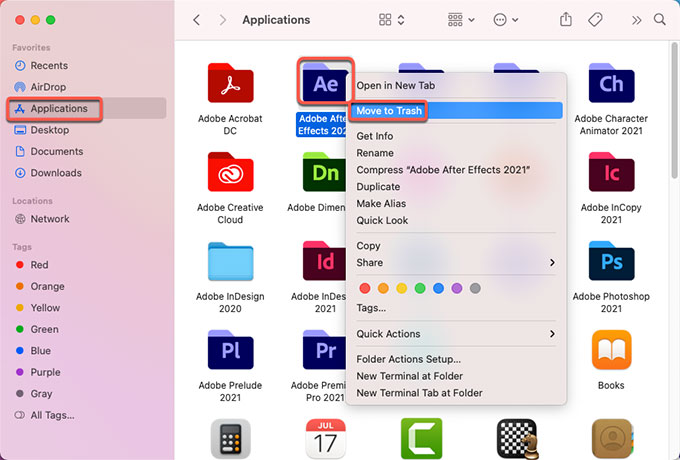Click the vertical scrollbar thumb
This screenshot has height=460, width=680.
[674, 110]
